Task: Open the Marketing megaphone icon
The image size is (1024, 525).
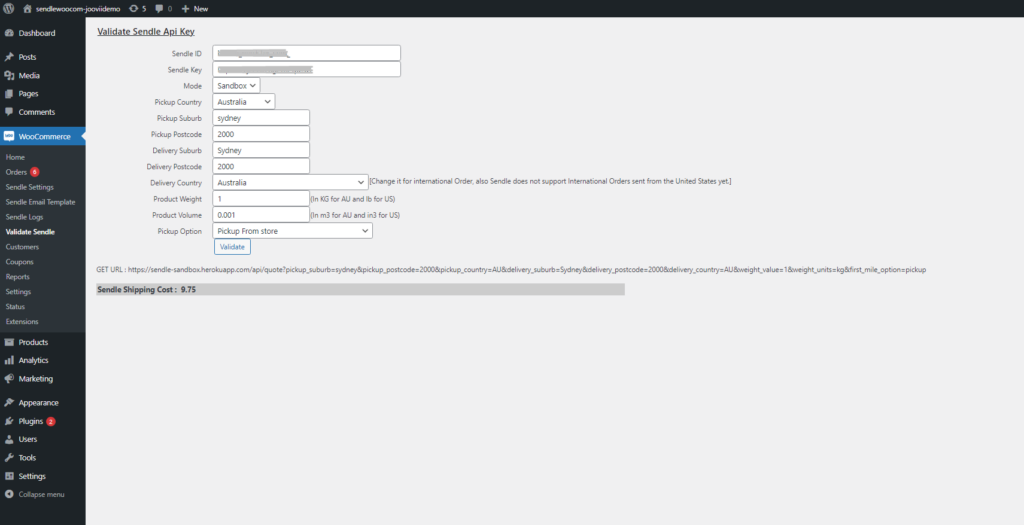Action: pyautogui.click(x=9, y=379)
